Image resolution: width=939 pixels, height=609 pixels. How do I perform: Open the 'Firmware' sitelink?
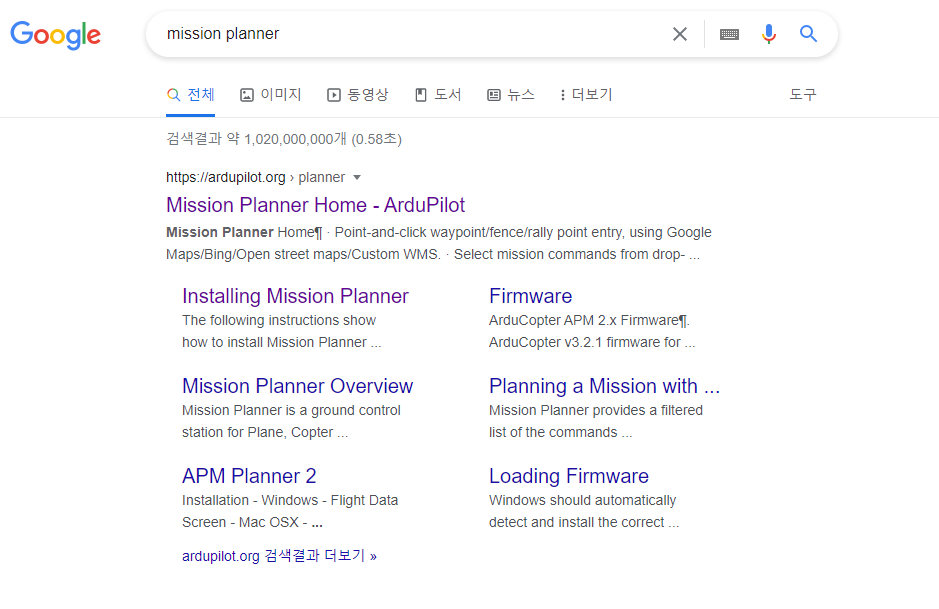(531, 296)
